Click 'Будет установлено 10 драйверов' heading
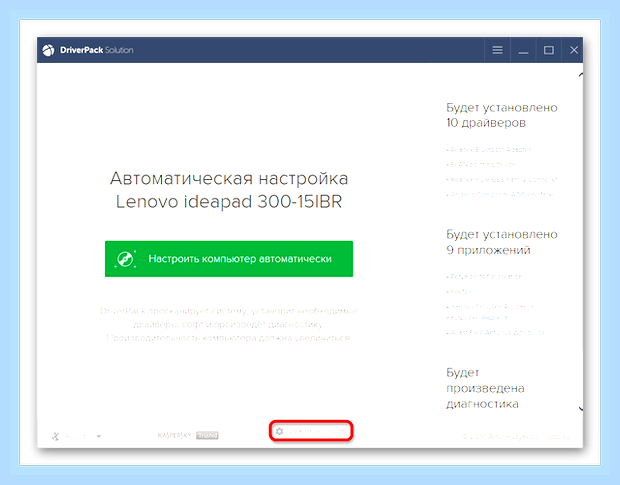620x485 pixels. (x=502, y=115)
